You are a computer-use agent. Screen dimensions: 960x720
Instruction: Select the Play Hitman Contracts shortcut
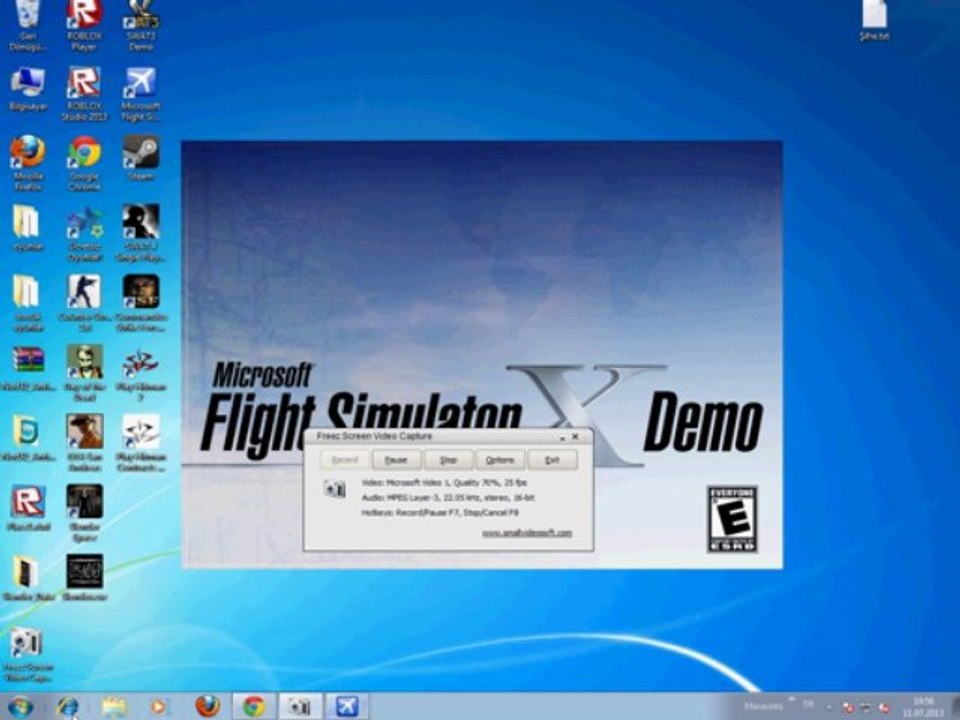tap(141, 443)
